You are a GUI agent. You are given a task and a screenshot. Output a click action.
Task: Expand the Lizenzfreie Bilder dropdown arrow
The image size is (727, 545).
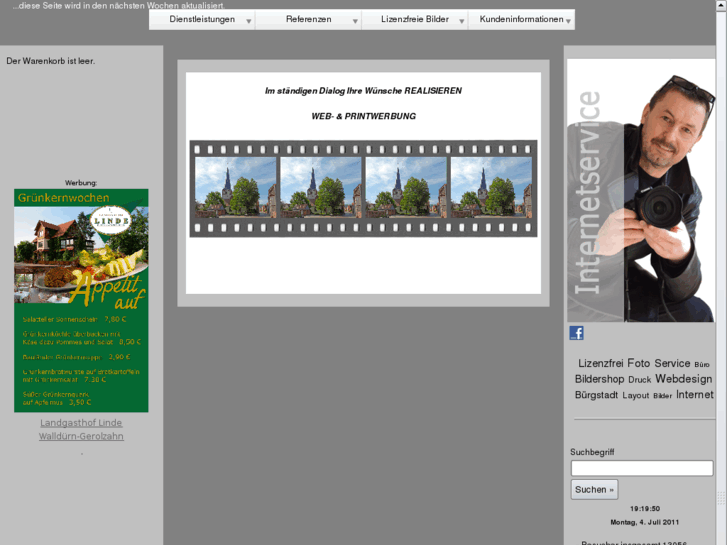click(462, 21)
